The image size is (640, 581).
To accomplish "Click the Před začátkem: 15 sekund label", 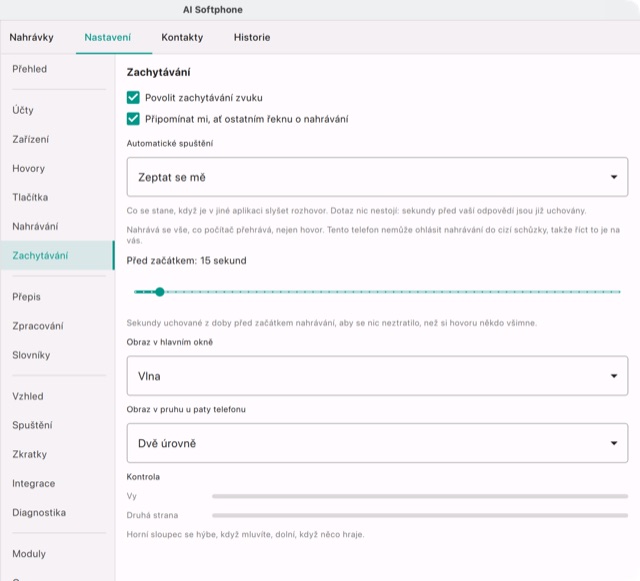I will tap(187, 260).
